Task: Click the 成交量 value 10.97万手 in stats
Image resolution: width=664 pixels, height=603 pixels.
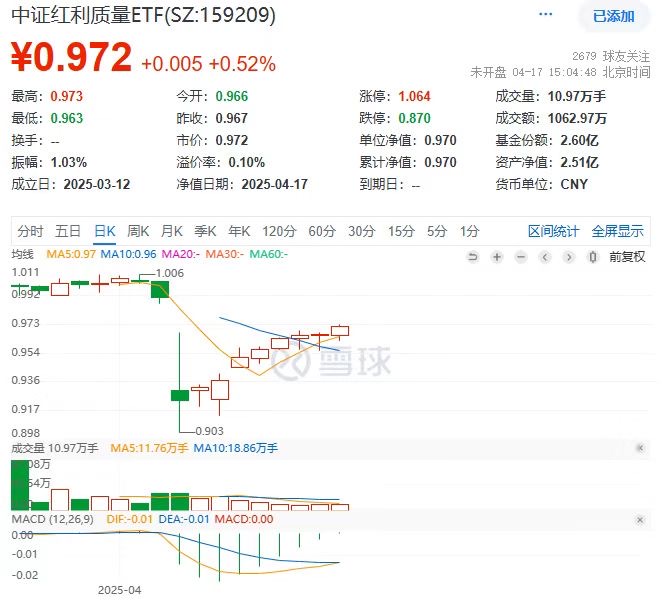Action: 577,97
